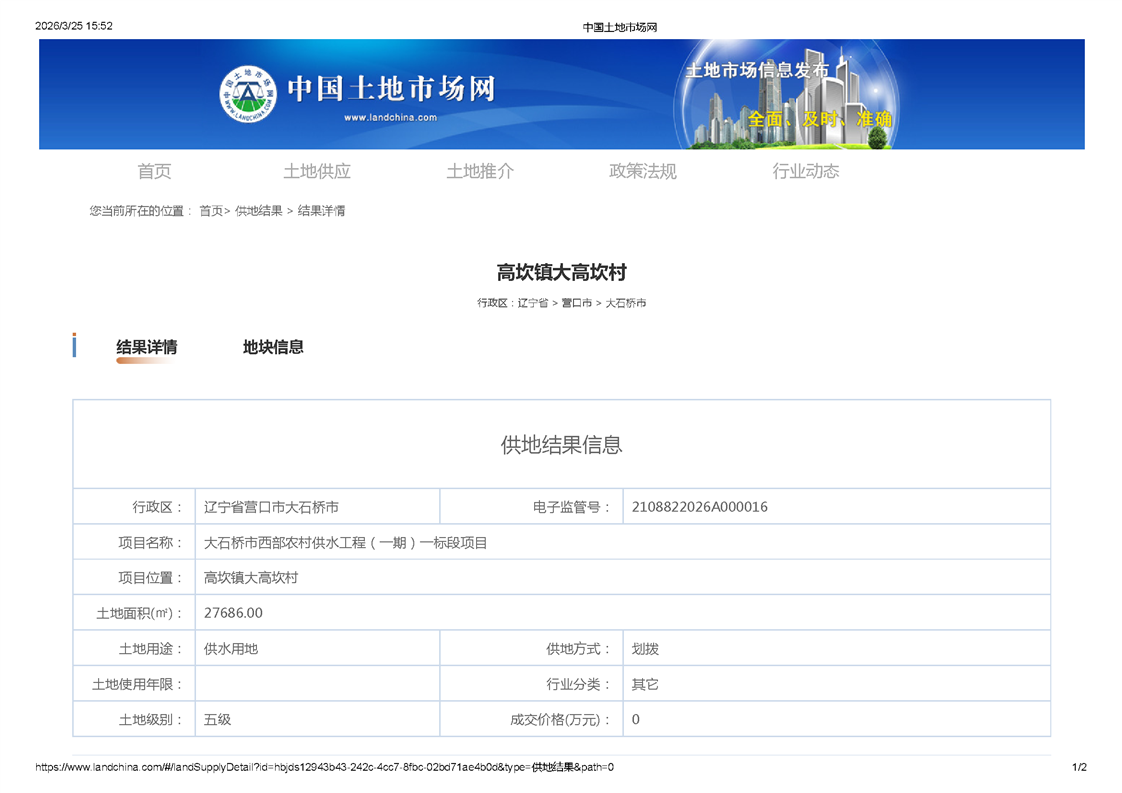Open the 土地供应 navigation menu
Image resolution: width=1122 pixels, height=793 pixels.
pos(317,171)
